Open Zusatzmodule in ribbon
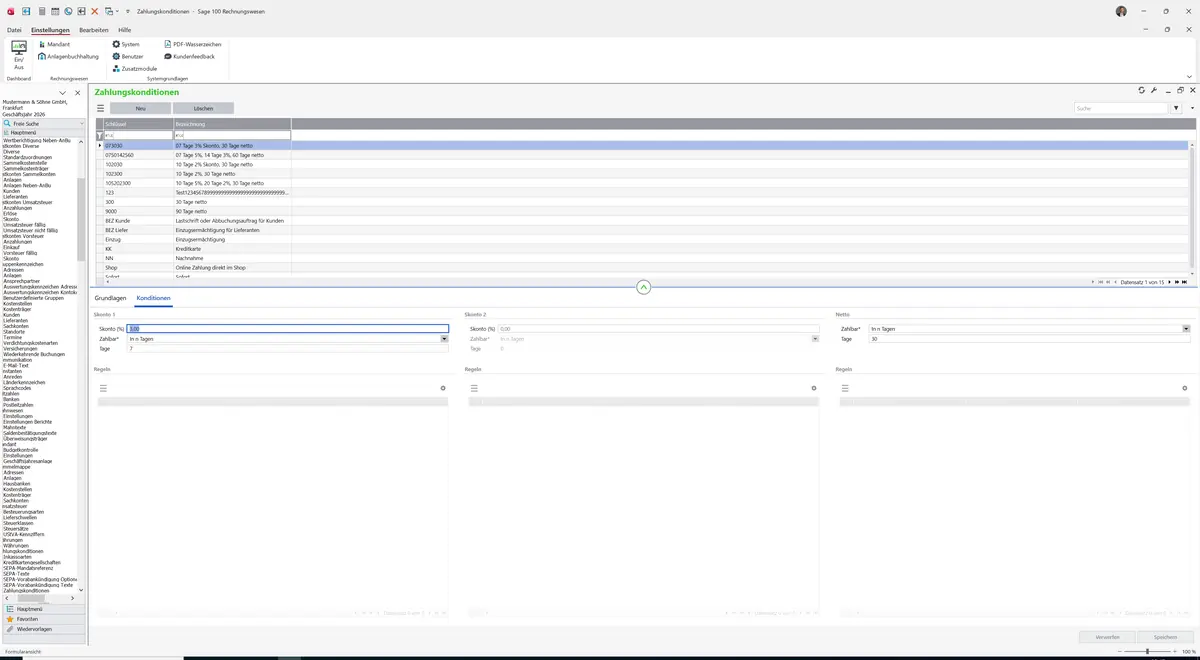 tap(135, 69)
